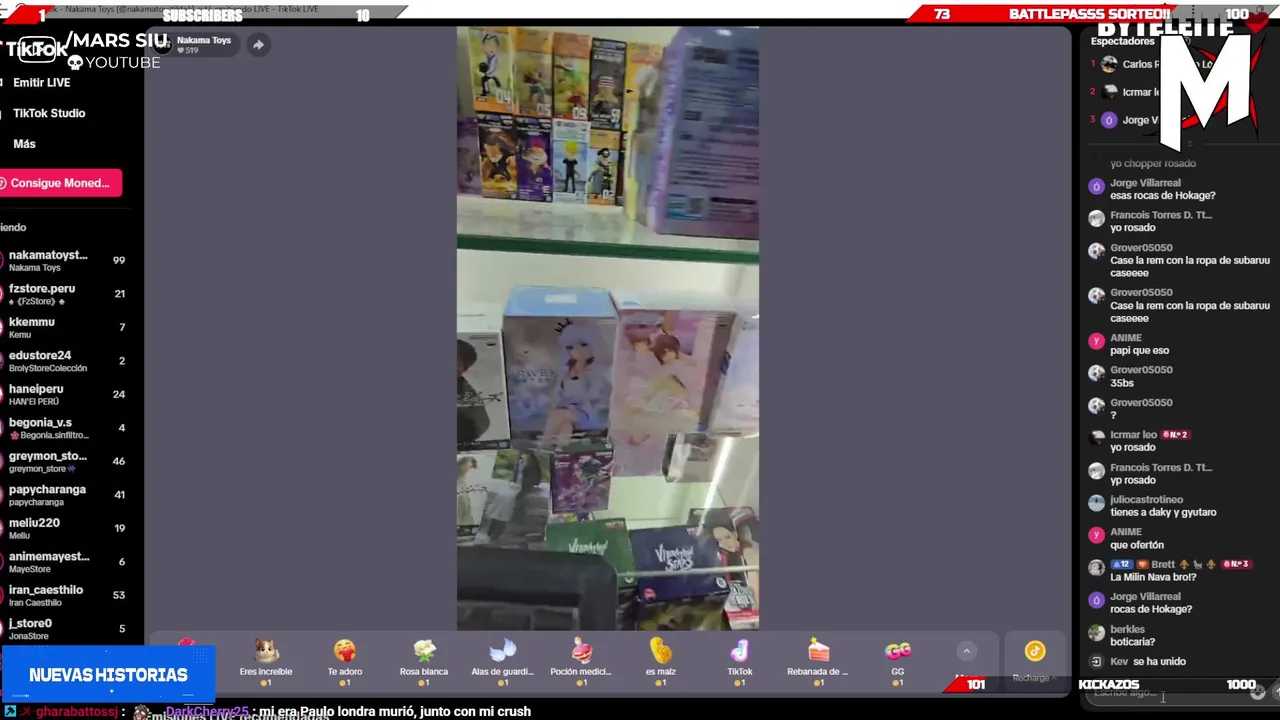Click Grover05050's 35bs comment
Viewport: 1280px width, 720px height.
(1122, 383)
